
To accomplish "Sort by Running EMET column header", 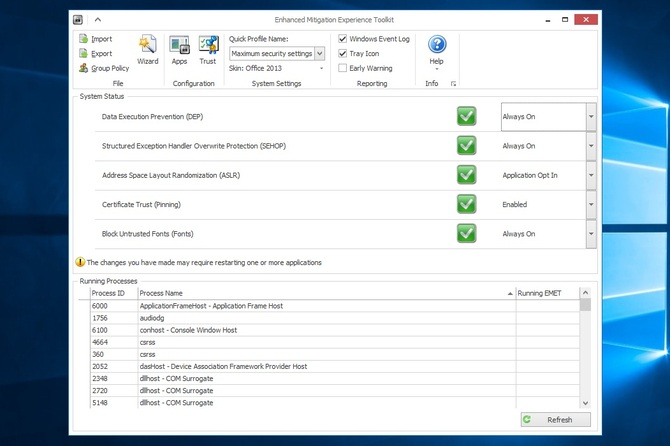I will tap(548, 293).
